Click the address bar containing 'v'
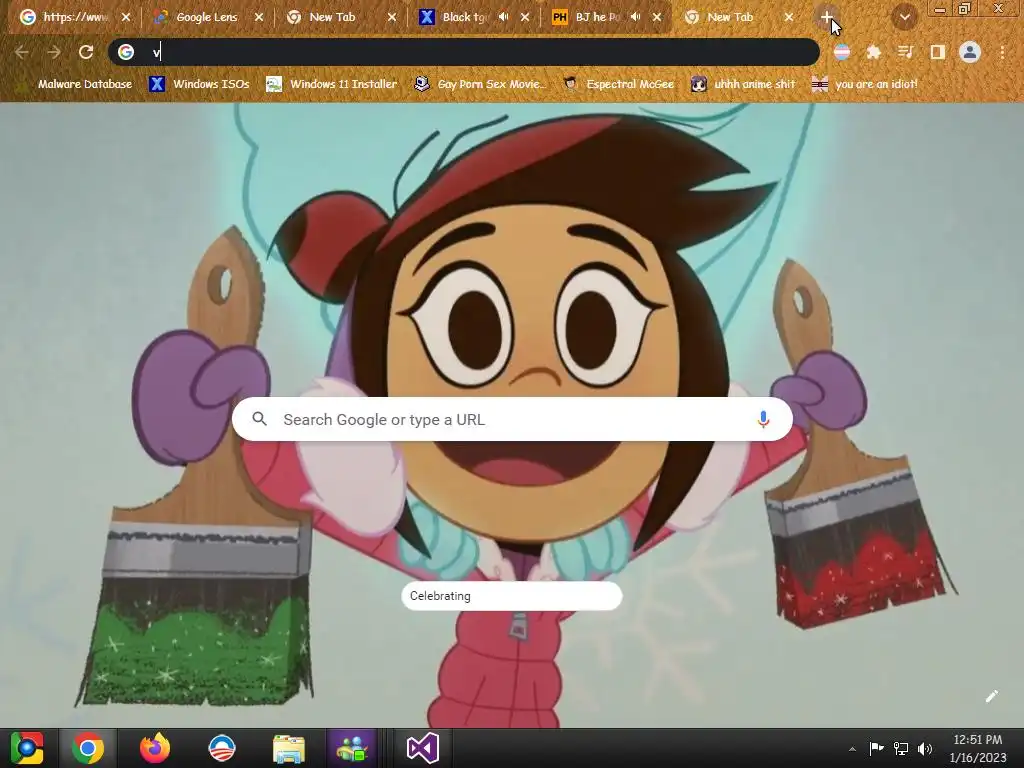Image resolution: width=1024 pixels, height=768 pixels. (464, 52)
